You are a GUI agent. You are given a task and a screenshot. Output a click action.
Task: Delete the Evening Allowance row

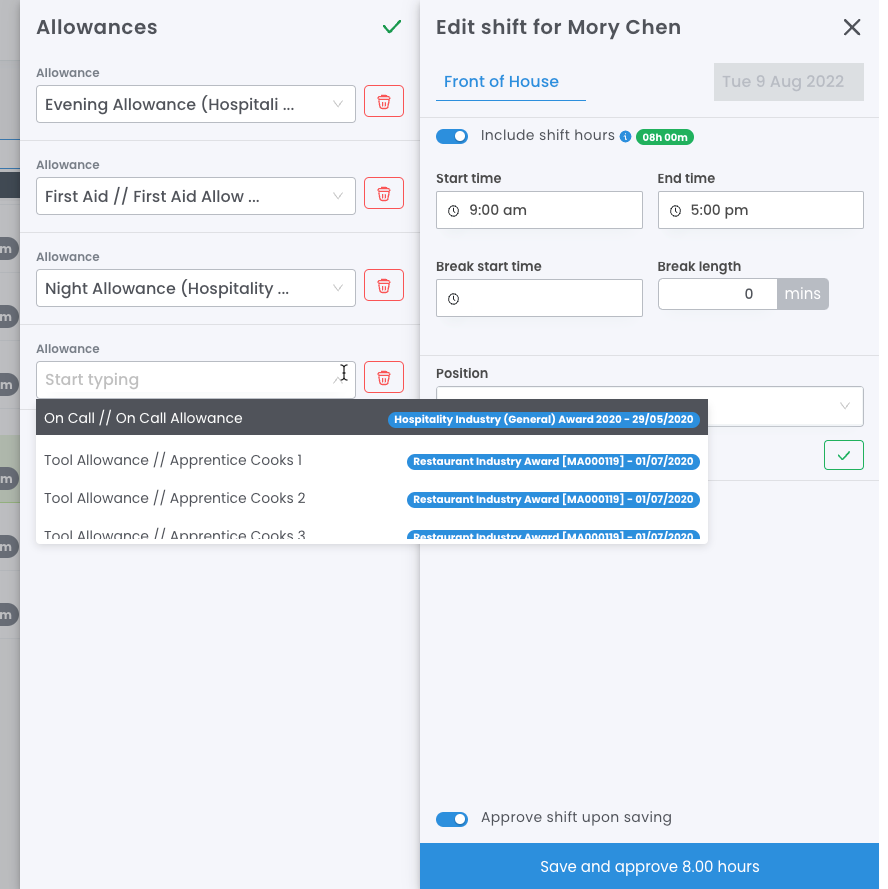pos(384,102)
